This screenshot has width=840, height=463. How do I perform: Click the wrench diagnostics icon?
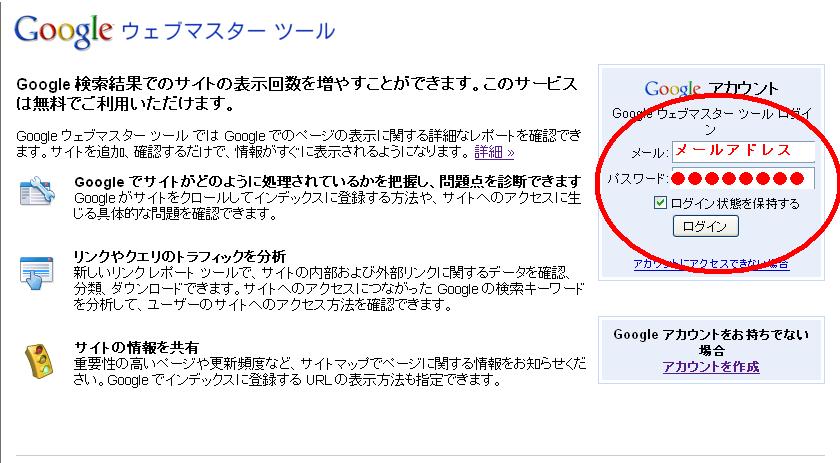[x=37, y=192]
